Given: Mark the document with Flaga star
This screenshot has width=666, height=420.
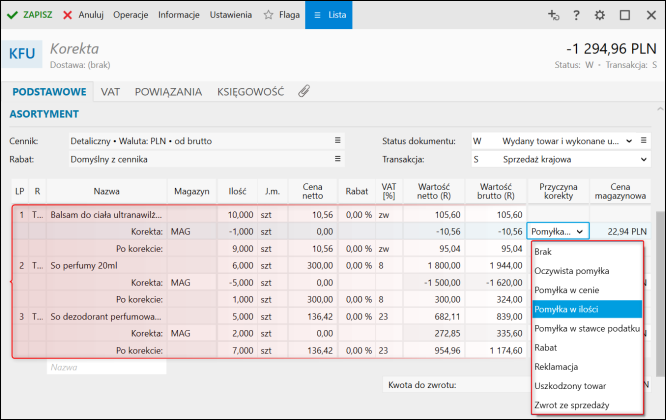Looking at the screenshot, I should pyautogui.click(x=282, y=15).
